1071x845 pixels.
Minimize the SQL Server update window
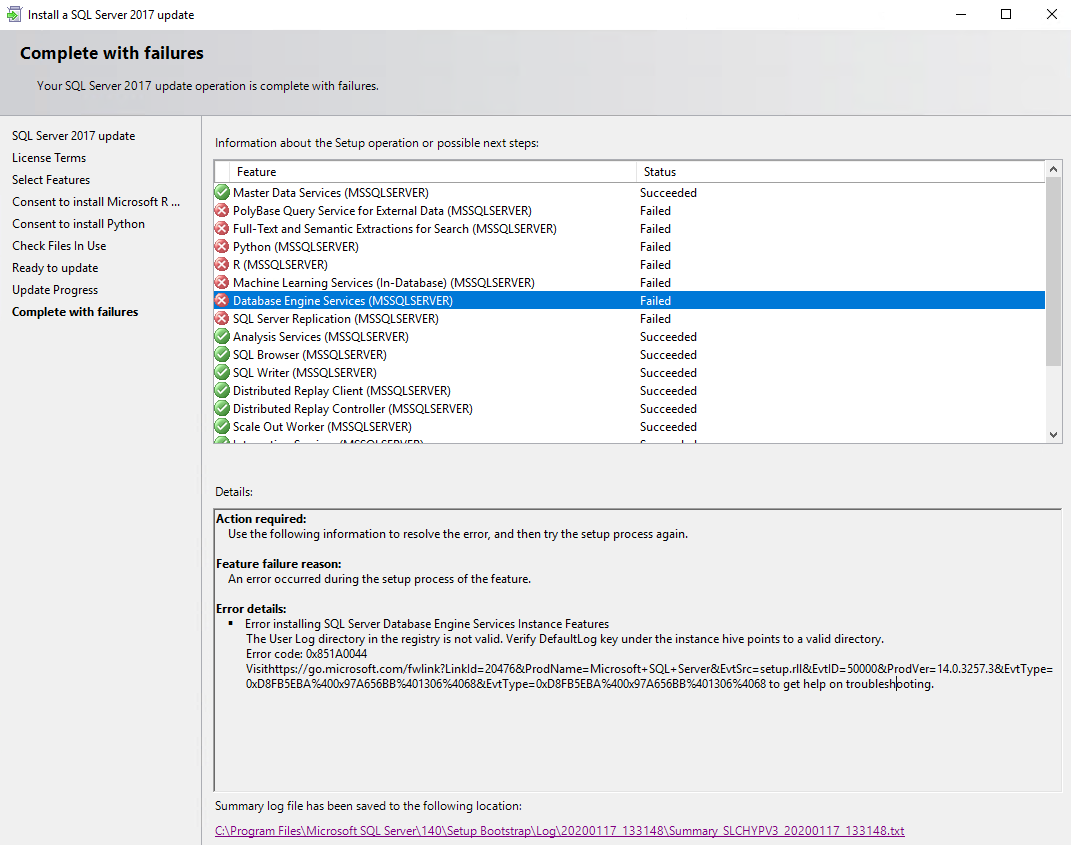[961, 14]
